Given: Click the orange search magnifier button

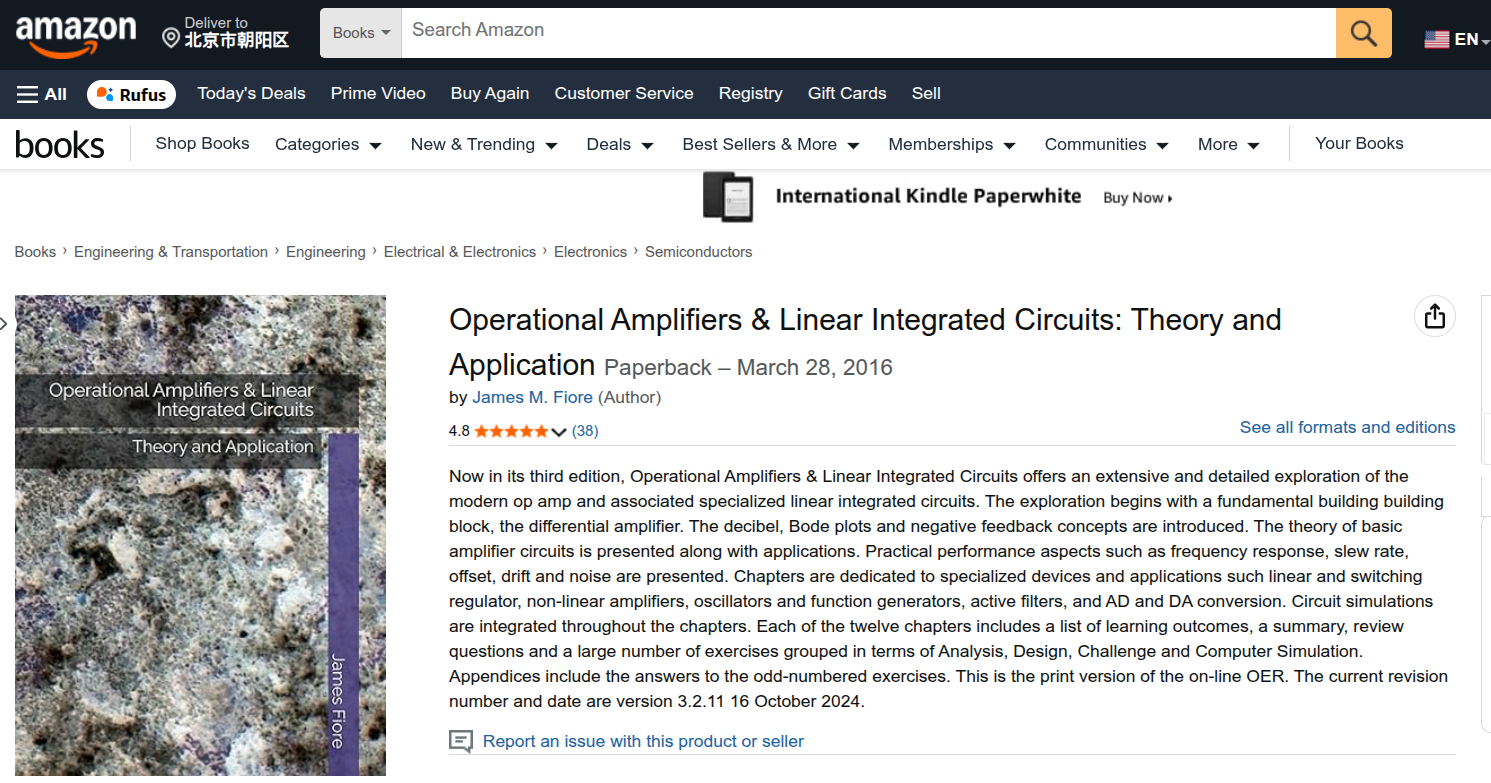Looking at the screenshot, I should click(1363, 33).
